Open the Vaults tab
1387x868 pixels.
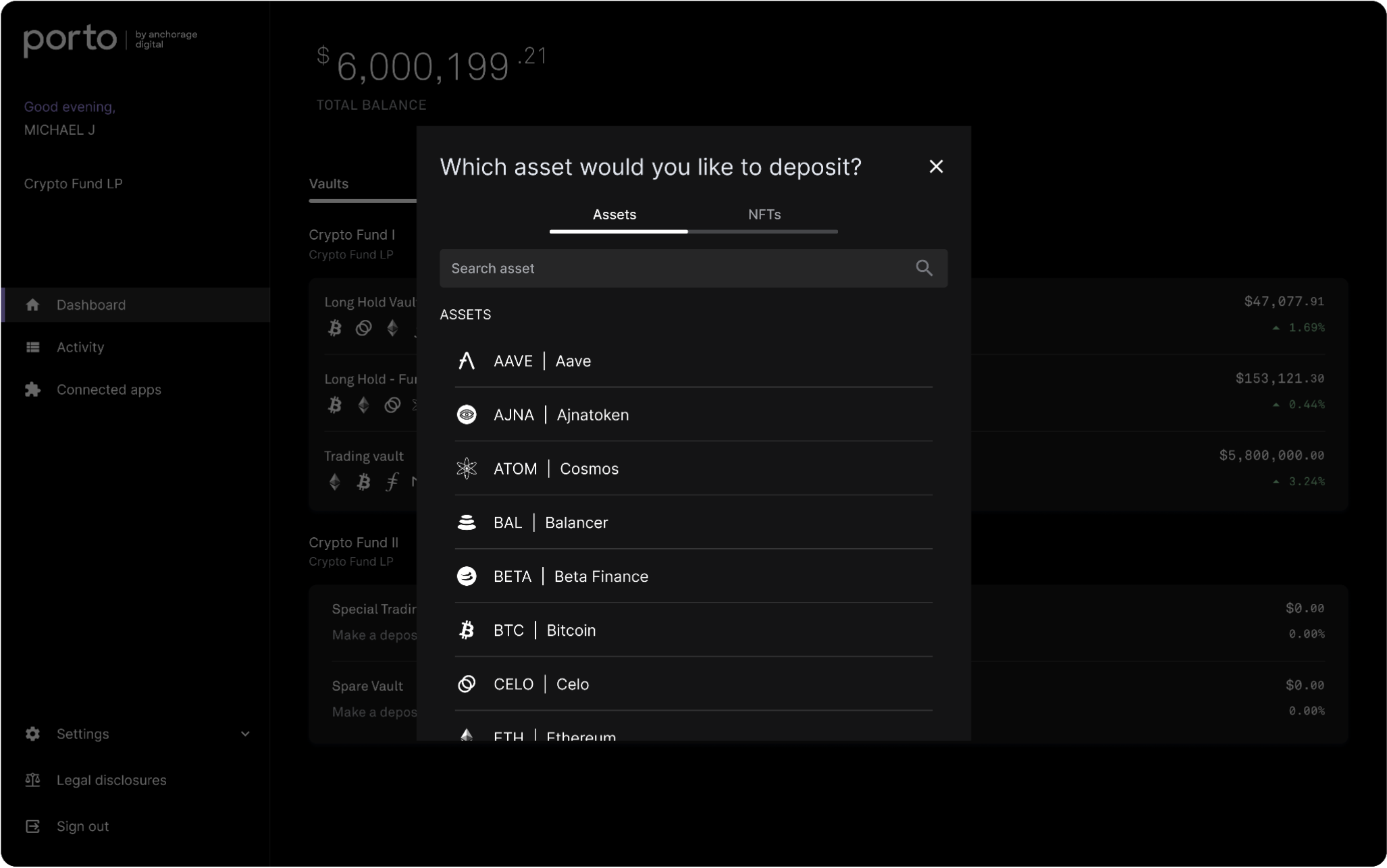click(x=329, y=184)
